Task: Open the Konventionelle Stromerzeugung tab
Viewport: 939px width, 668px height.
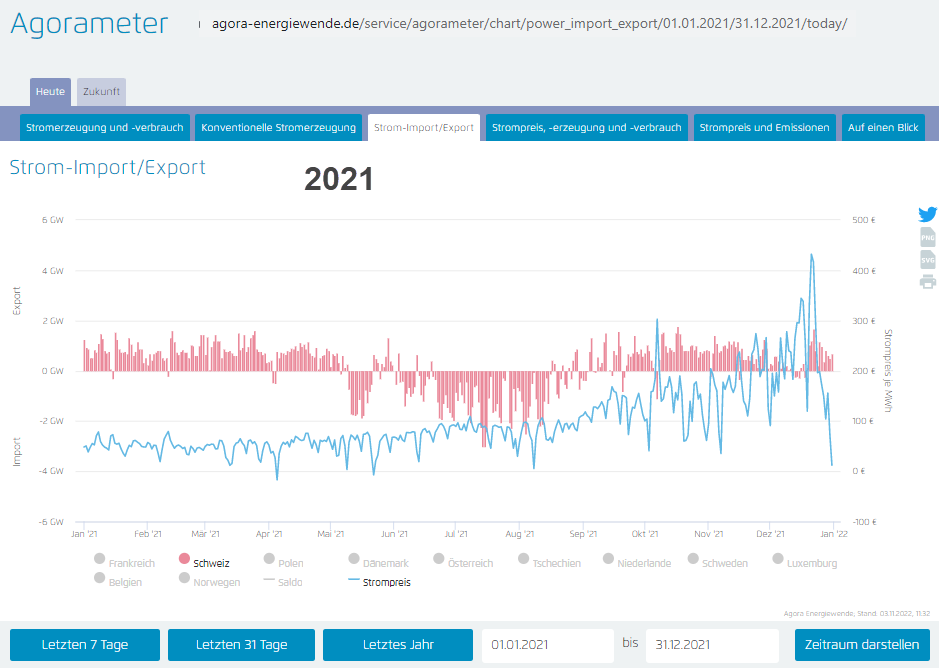Action: [x=278, y=128]
